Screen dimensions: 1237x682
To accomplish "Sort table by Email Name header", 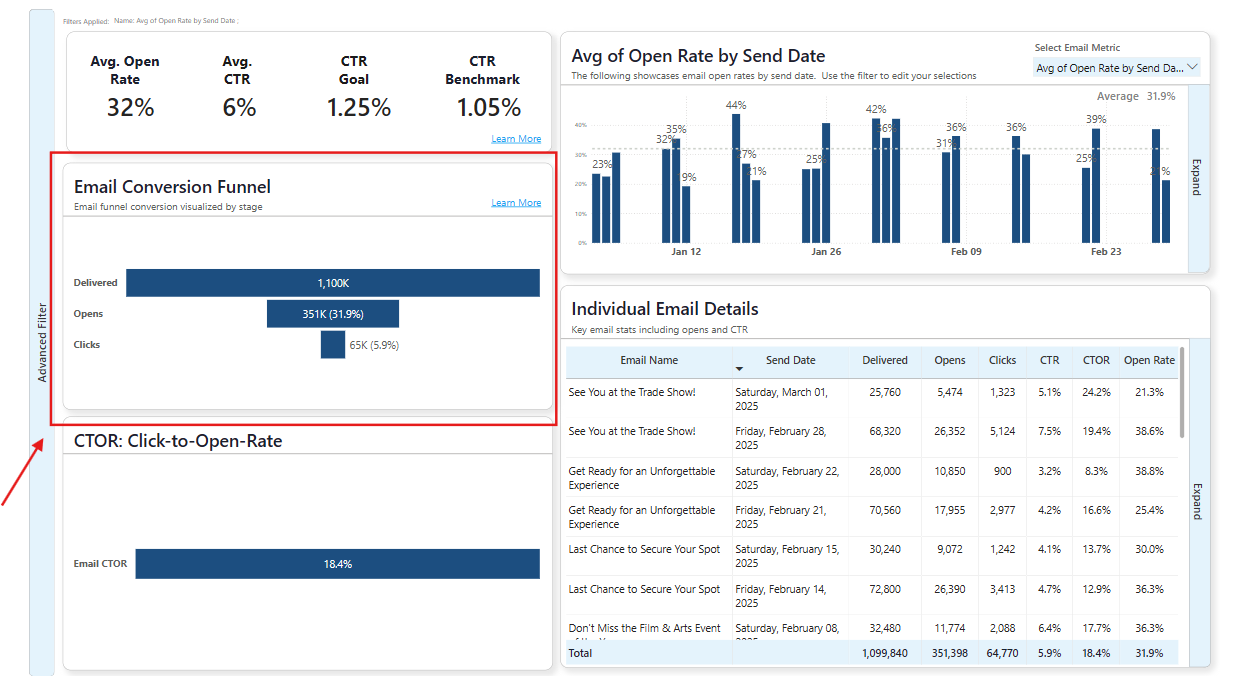I will pyautogui.click(x=649, y=360).
